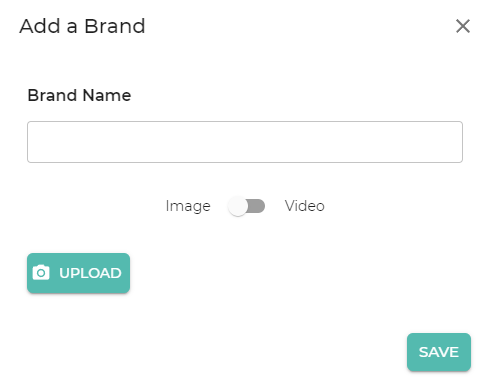Dismiss the dialog using the X icon

pos(463,26)
